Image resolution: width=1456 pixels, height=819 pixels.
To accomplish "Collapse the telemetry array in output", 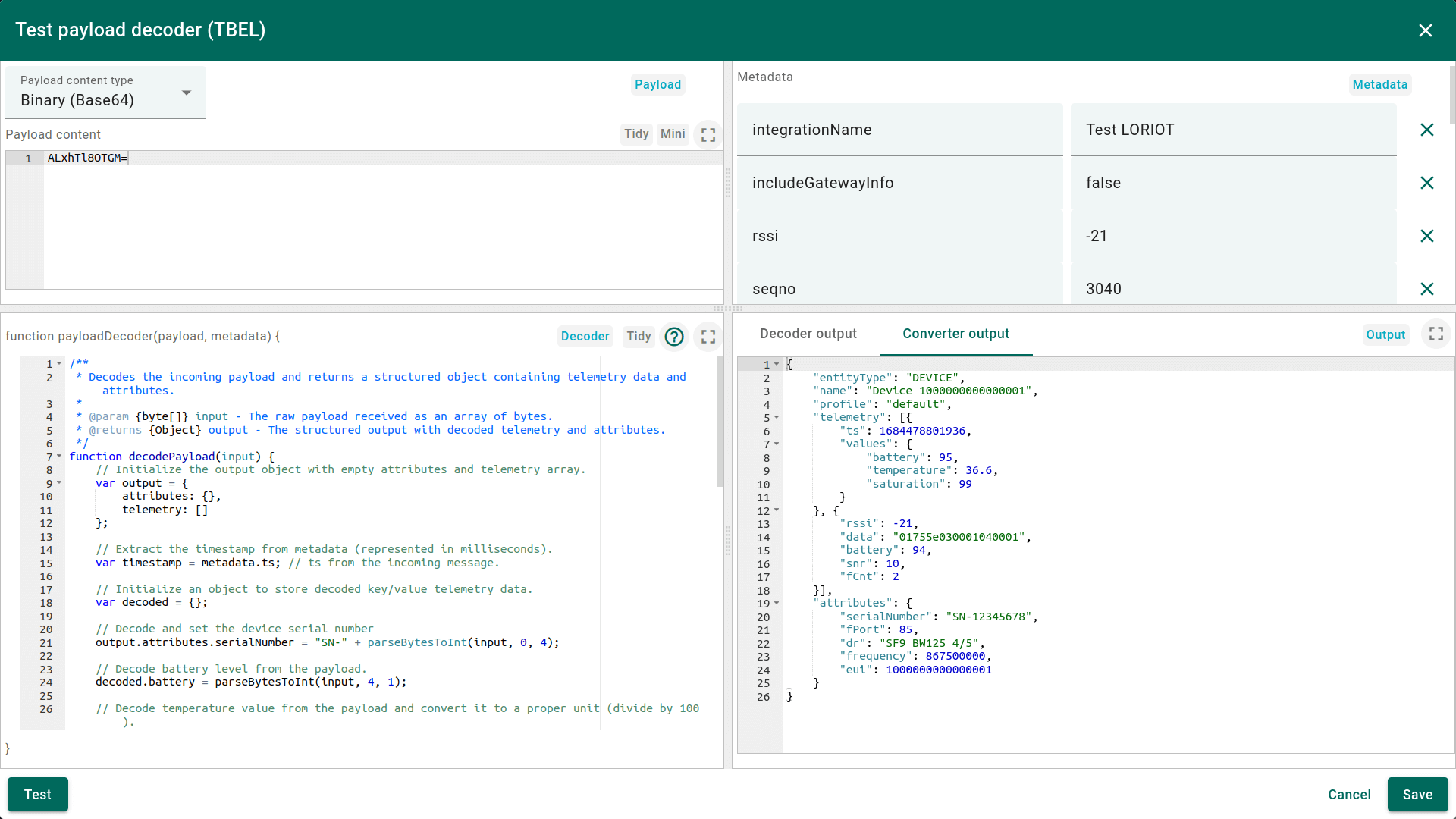I will (777, 418).
